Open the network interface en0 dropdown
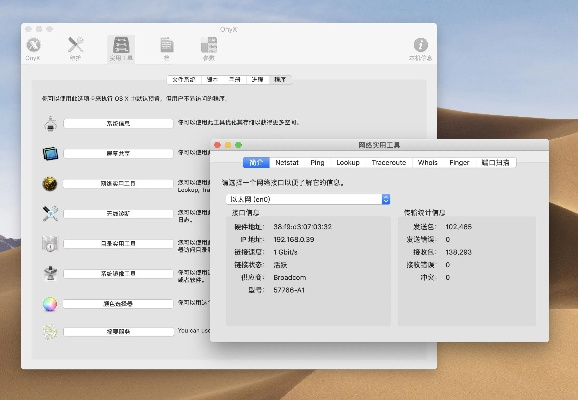This screenshot has width=578, height=400. 308,199
